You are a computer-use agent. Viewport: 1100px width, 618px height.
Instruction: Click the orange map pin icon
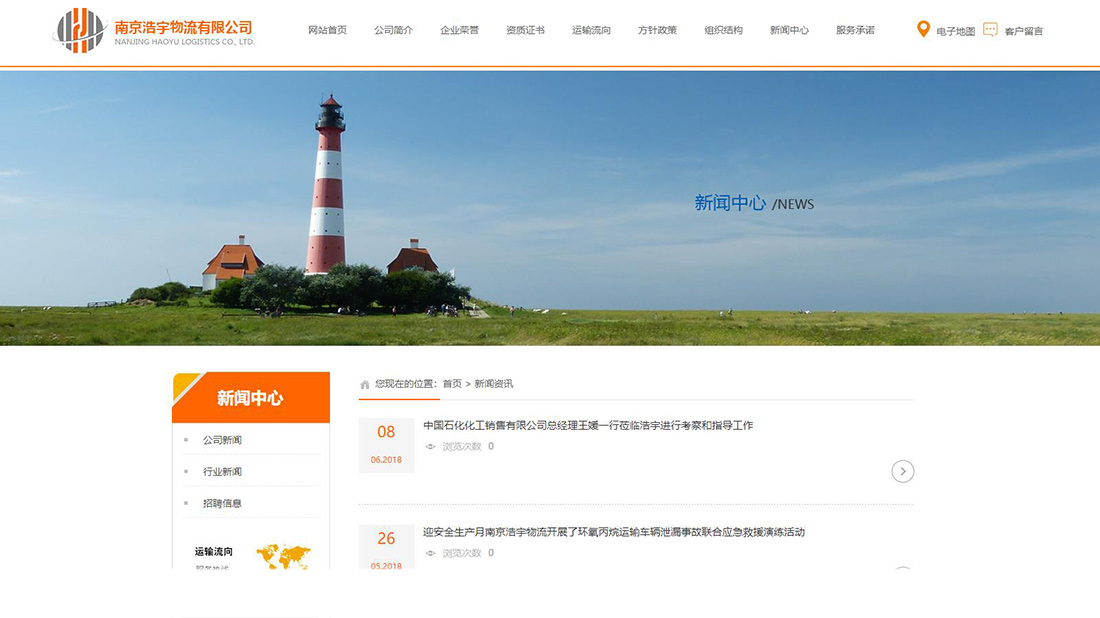[923, 29]
